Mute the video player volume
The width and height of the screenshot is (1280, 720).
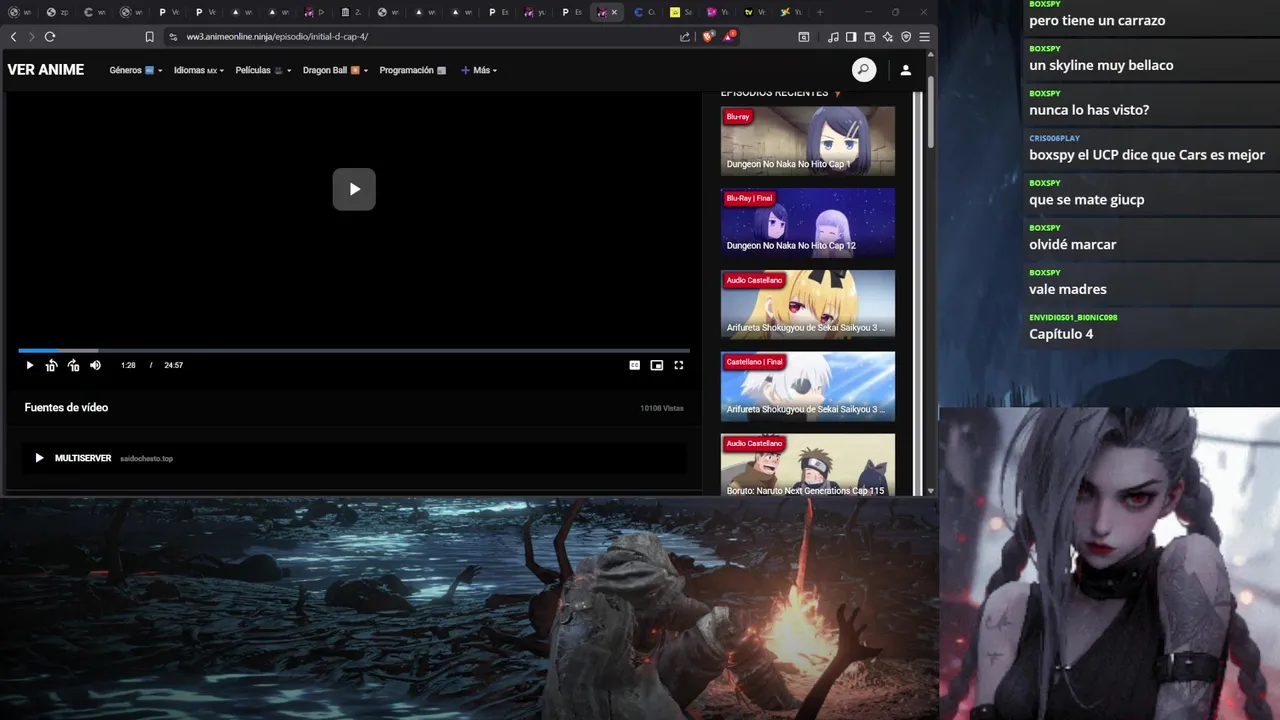click(95, 366)
